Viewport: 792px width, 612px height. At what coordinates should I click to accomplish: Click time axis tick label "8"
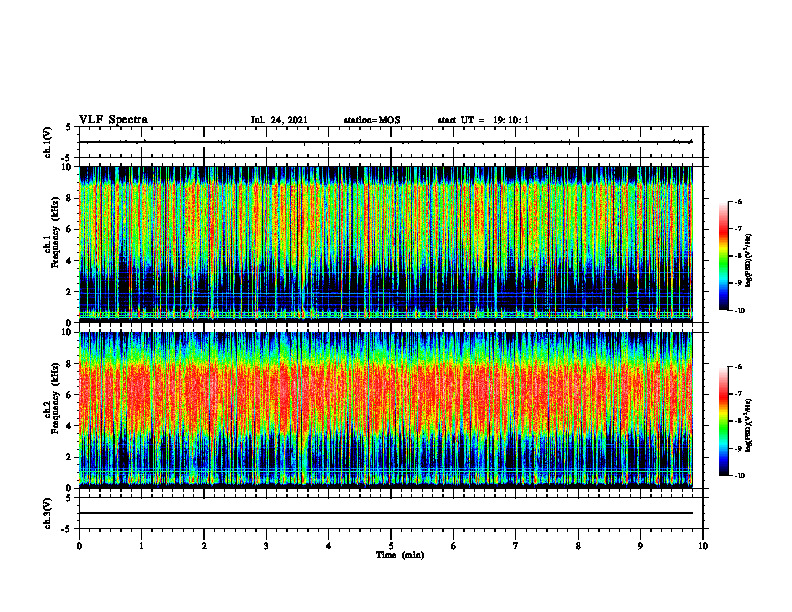578,546
